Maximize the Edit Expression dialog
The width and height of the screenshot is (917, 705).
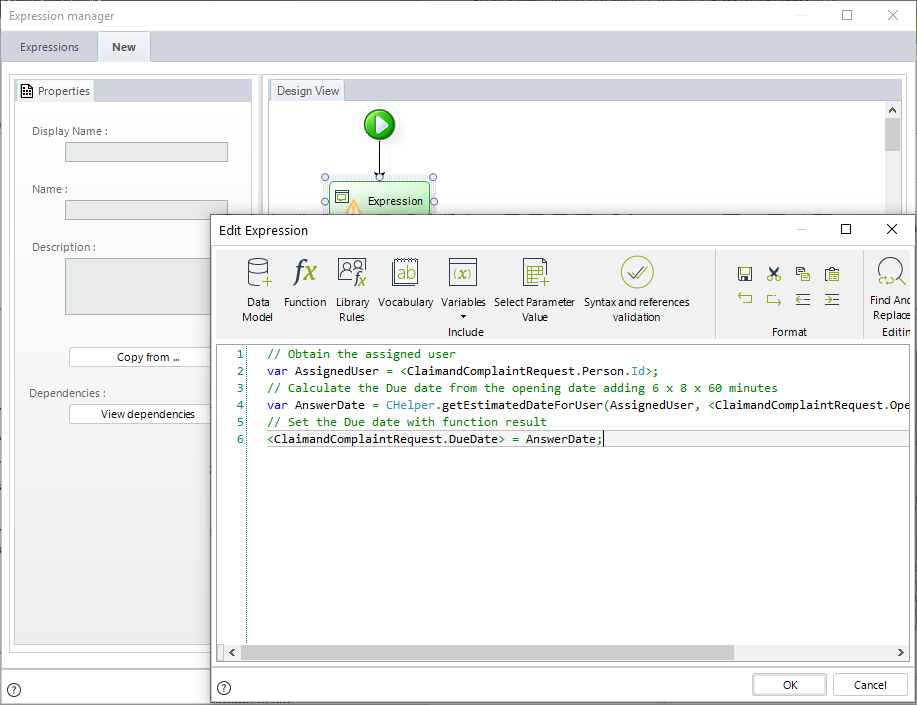[846, 229]
